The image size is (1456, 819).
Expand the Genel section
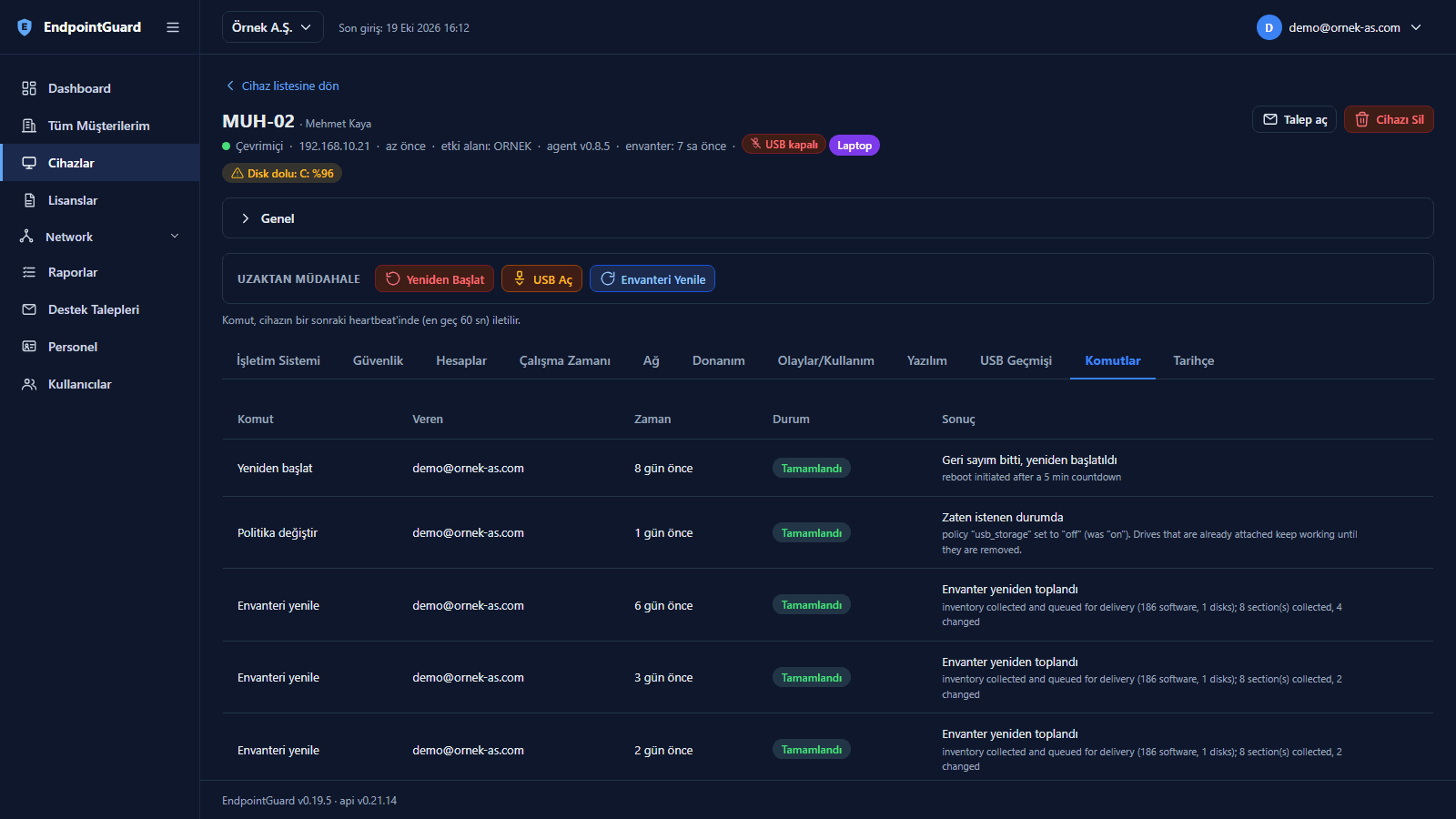tap(827, 218)
